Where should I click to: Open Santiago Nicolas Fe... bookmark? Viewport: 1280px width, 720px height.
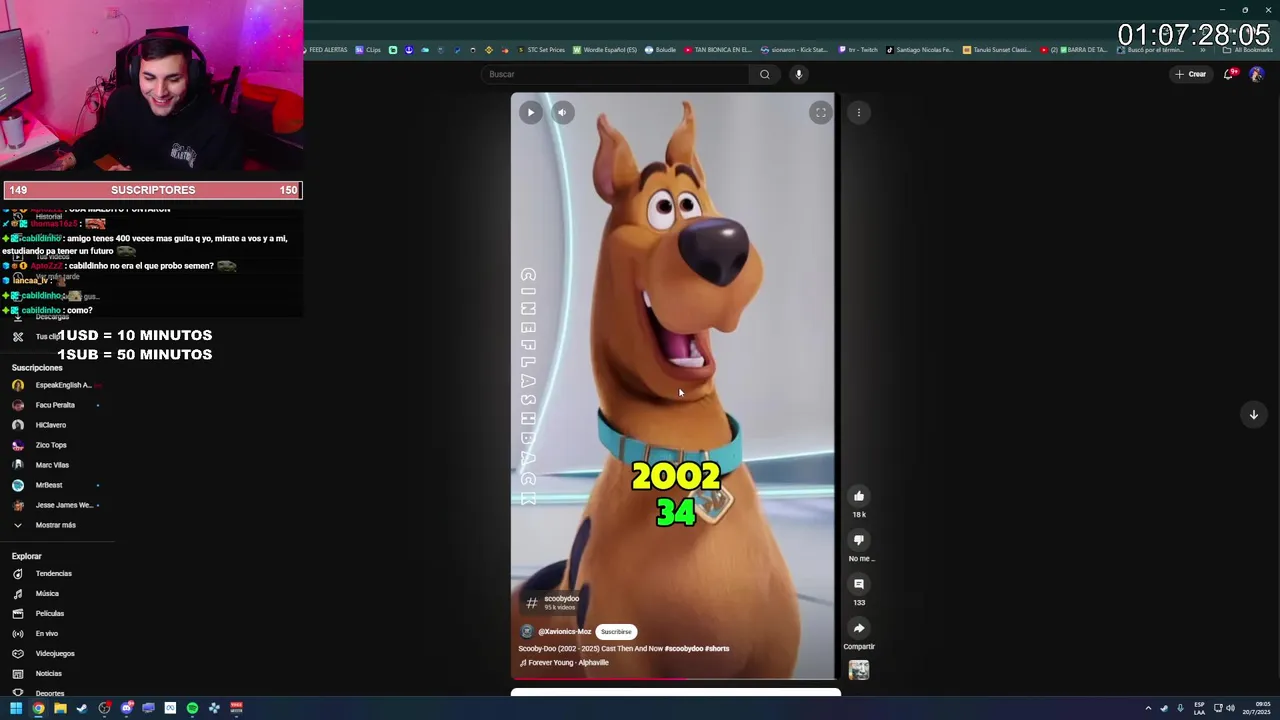(920, 50)
